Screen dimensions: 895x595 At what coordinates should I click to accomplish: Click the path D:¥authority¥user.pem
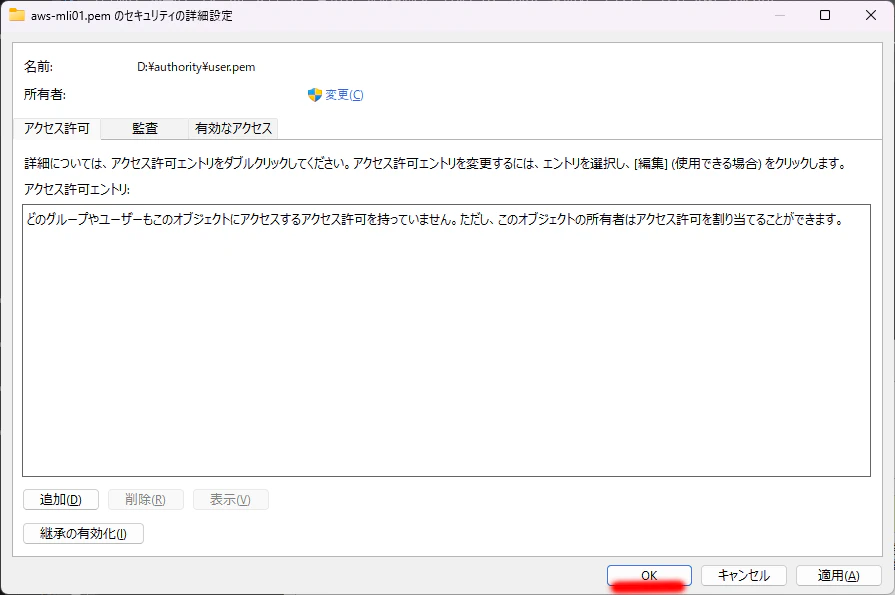[x=196, y=67]
